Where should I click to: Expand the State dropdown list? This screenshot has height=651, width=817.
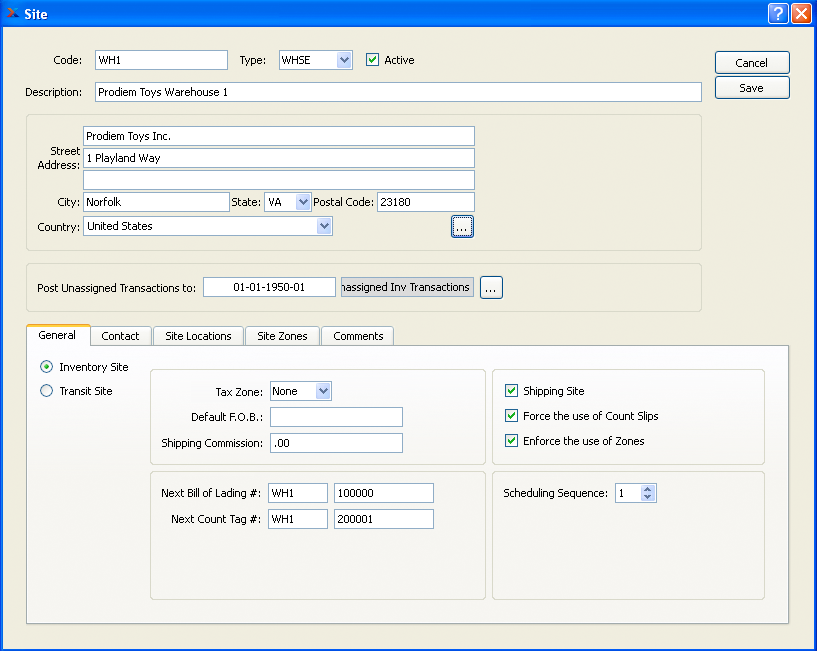[x=304, y=202]
